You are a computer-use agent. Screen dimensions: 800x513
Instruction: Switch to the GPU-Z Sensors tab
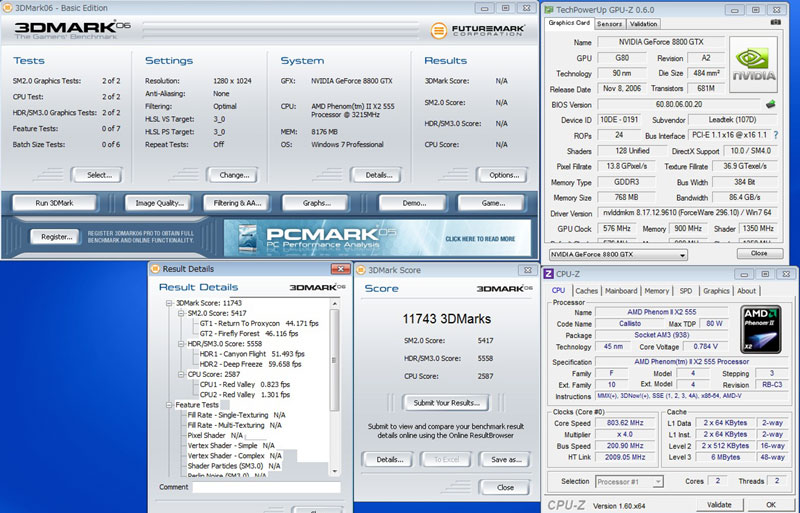coord(609,24)
